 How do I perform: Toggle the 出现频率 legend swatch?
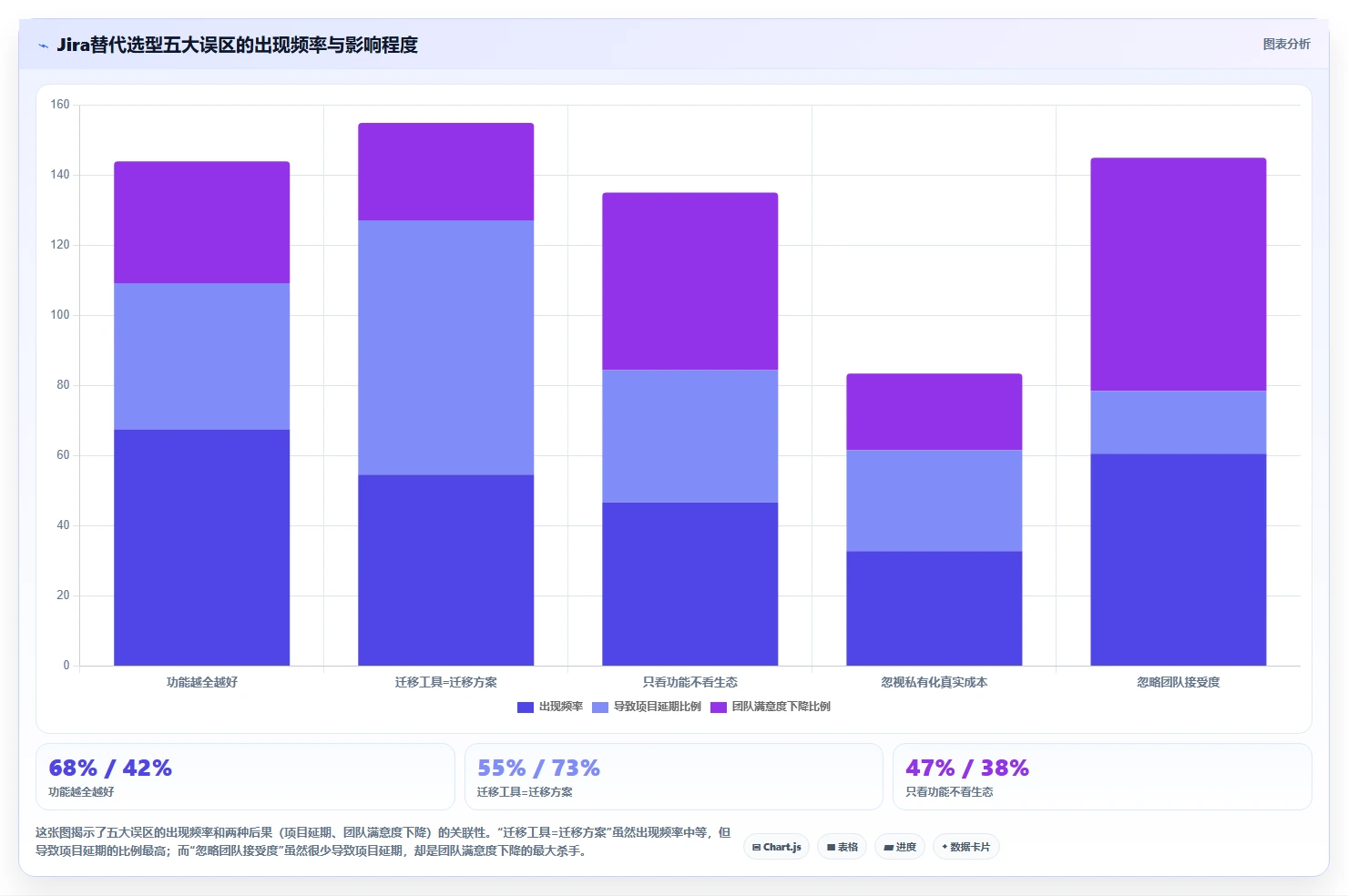(525, 708)
